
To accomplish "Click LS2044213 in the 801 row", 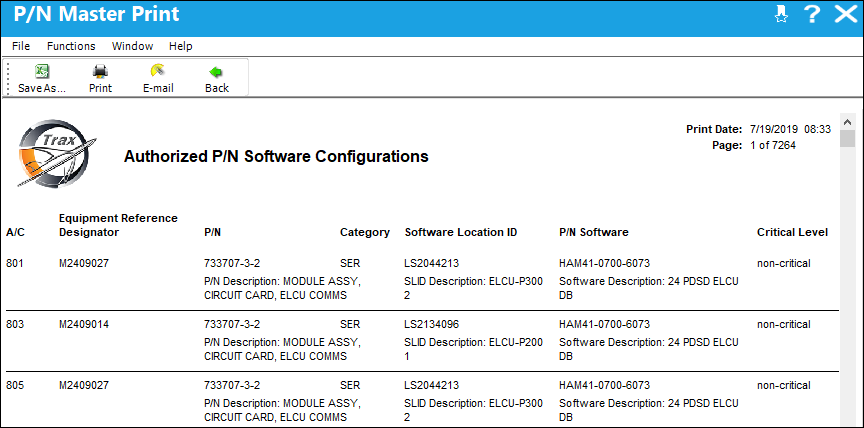I will click(x=431, y=263).
